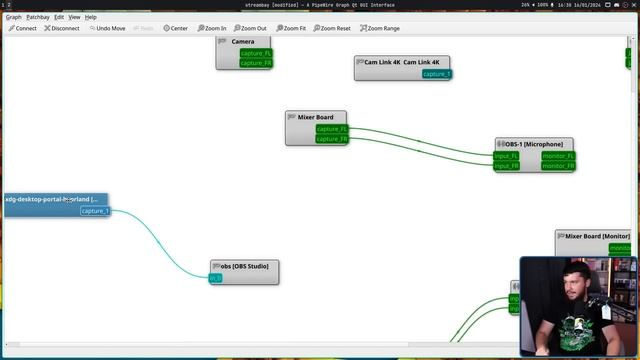Image resolution: width=640 pixels, height=360 pixels.
Task: Open the Help menu
Action: [90, 17]
